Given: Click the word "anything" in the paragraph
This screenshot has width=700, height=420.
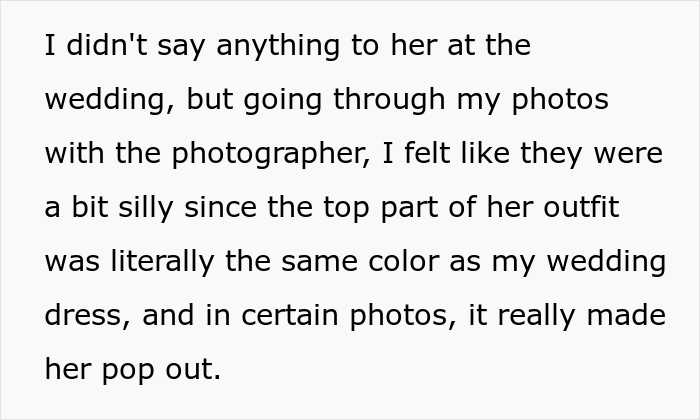Looking at the screenshot, I should [x=278, y=48].
